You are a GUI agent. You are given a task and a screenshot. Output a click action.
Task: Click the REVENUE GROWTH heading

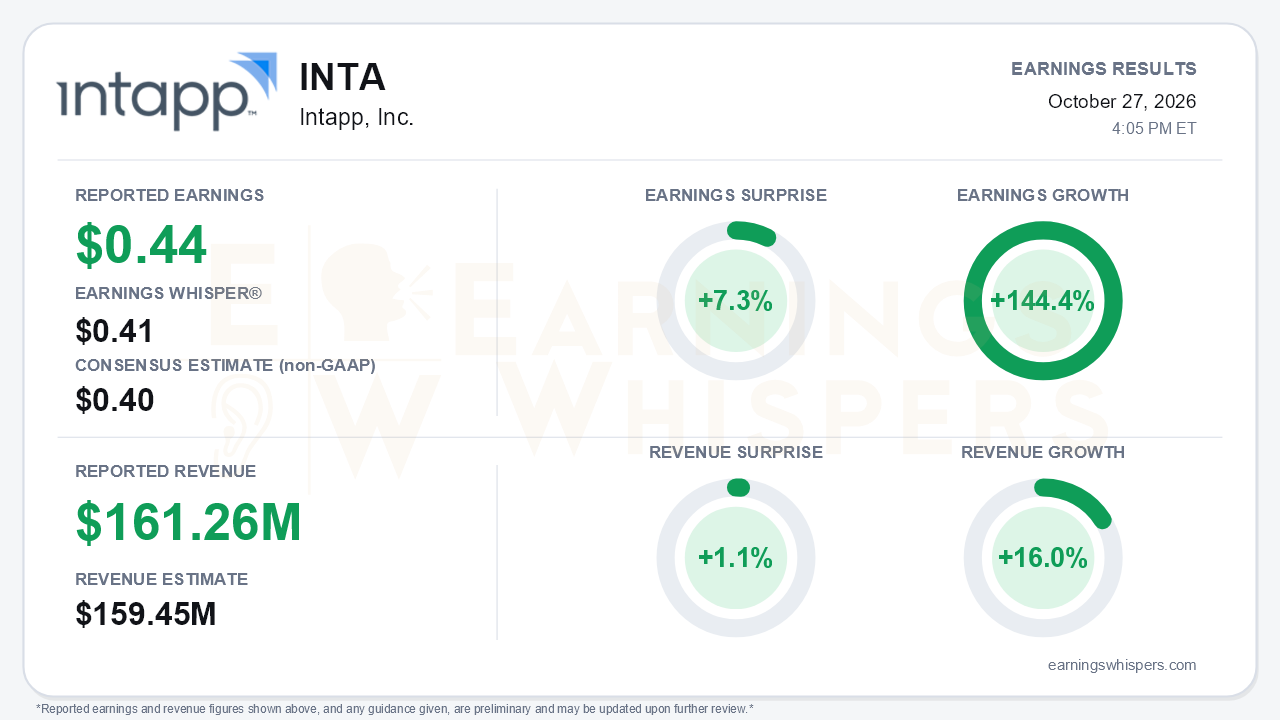point(1043,452)
